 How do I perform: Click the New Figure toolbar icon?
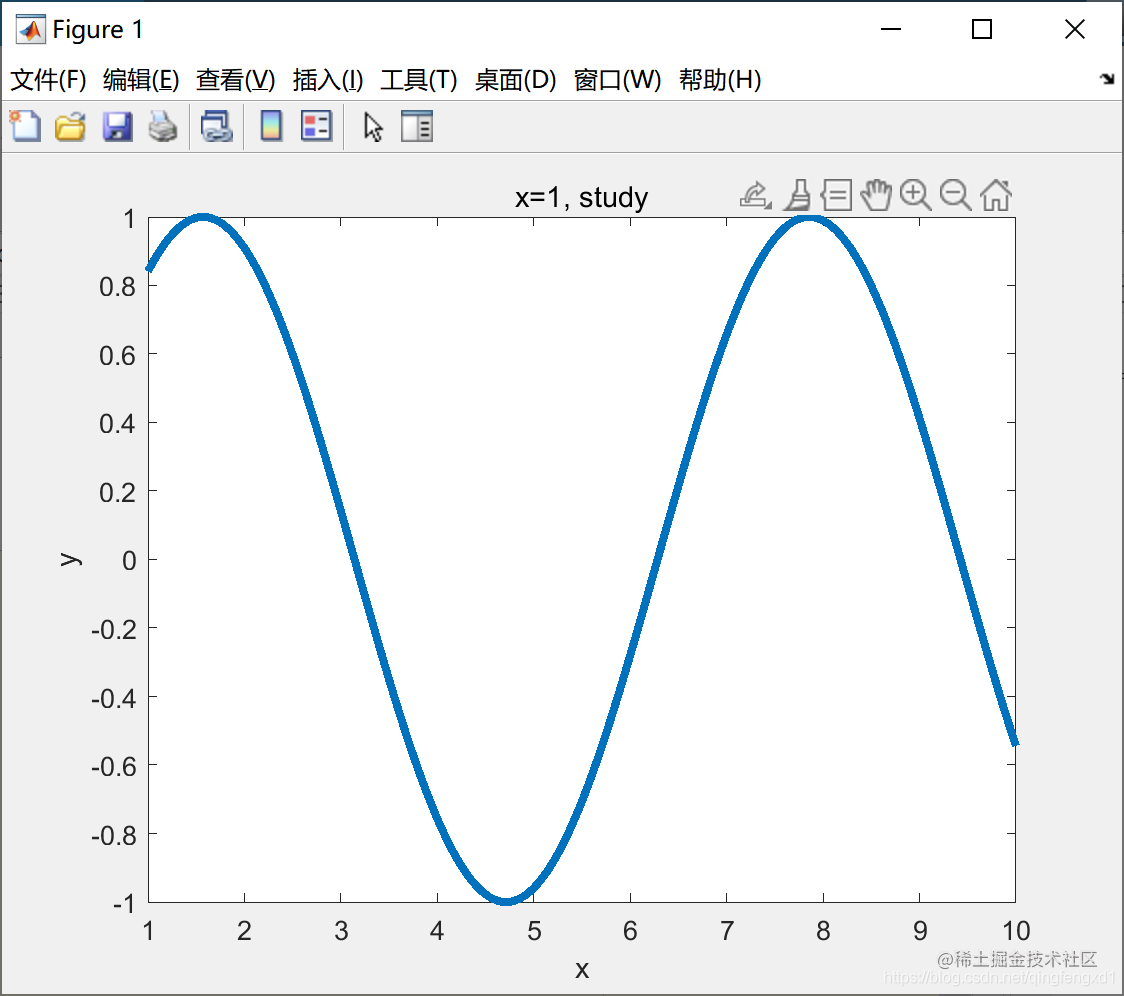pos(25,127)
